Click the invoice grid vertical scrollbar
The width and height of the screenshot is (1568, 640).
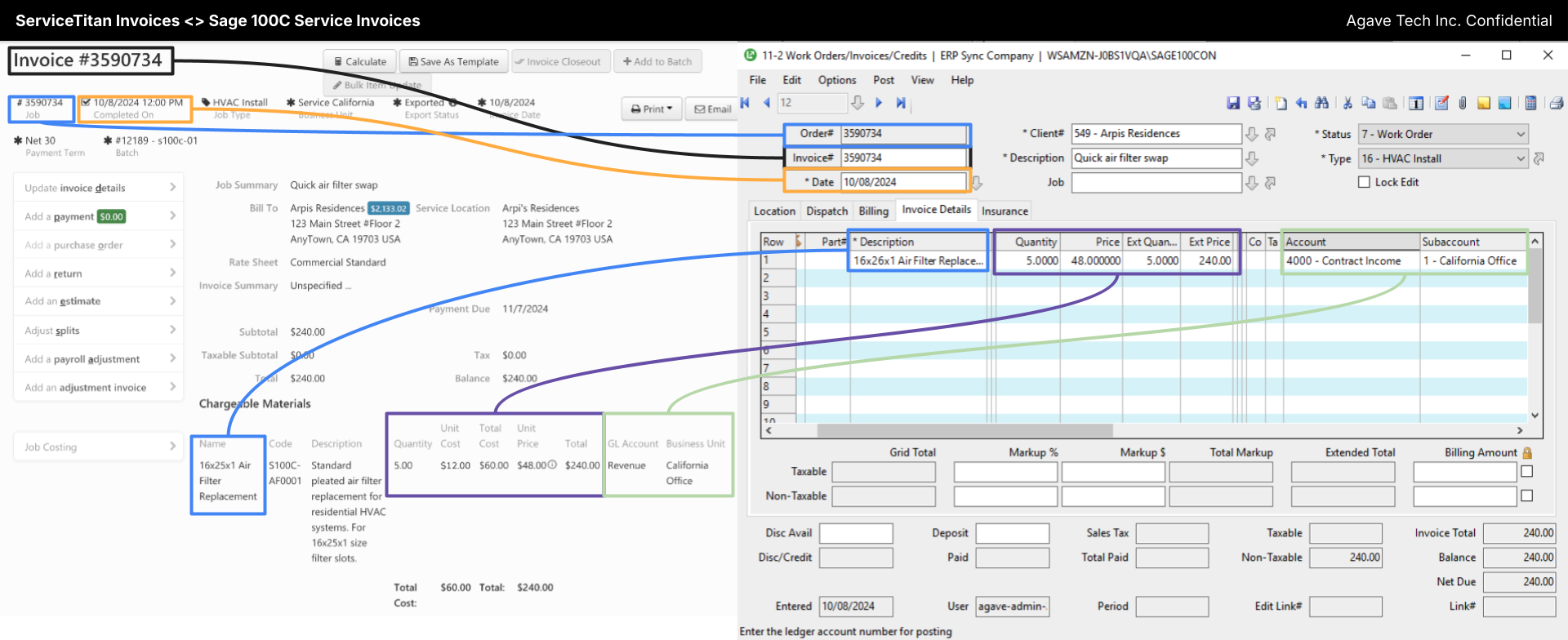click(x=1535, y=286)
